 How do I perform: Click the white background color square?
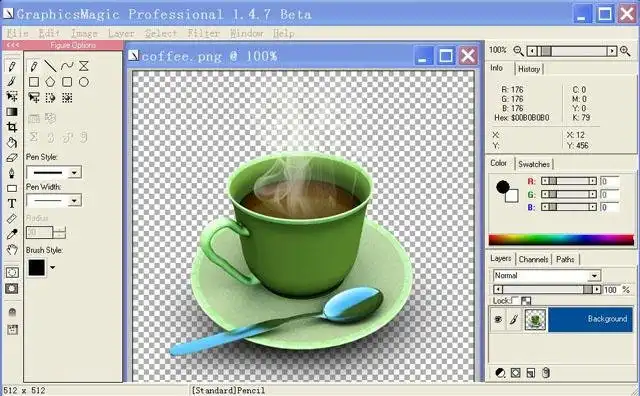click(x=512, y=196)
